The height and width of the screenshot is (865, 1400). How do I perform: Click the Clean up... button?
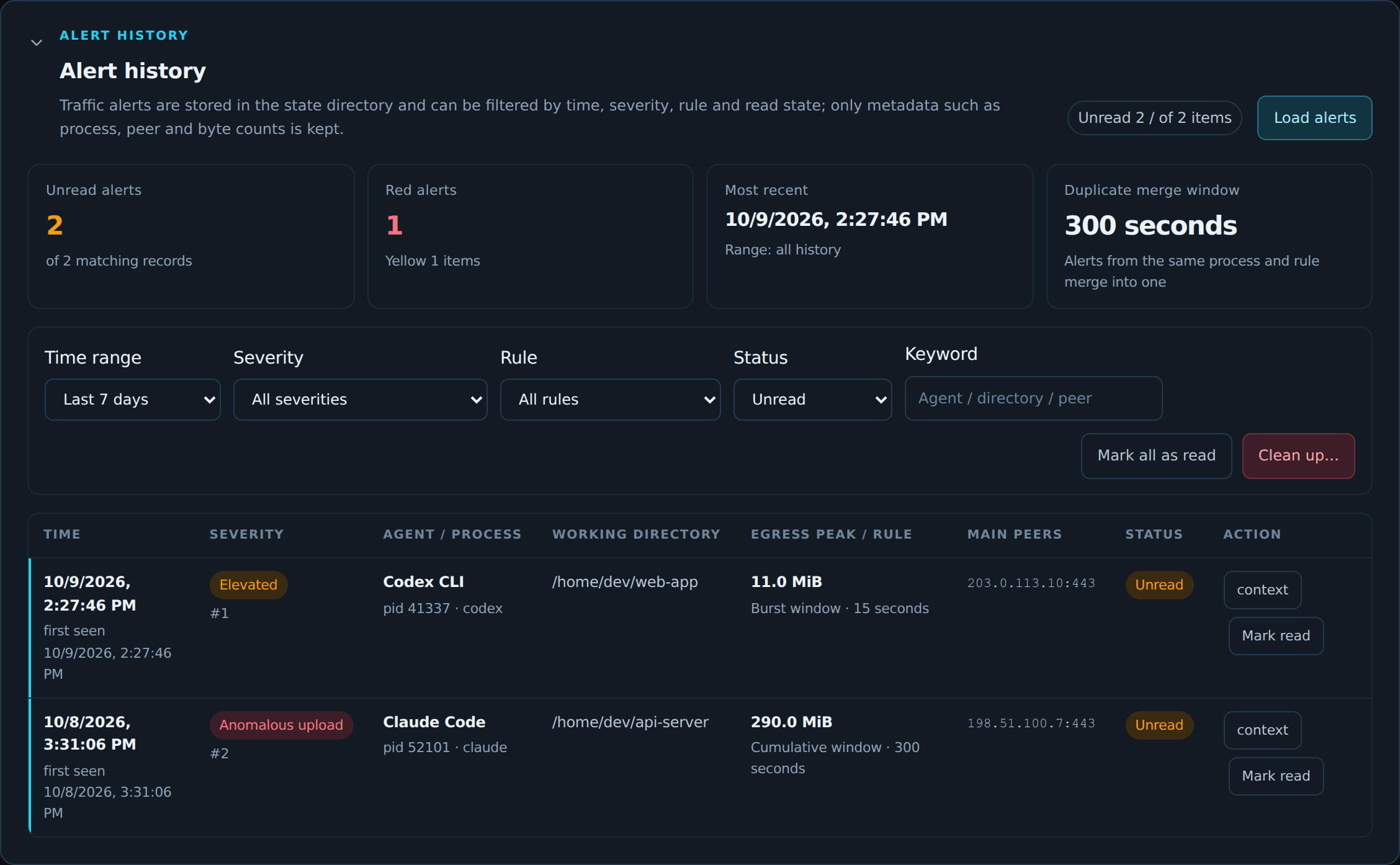pos(1299,456)
